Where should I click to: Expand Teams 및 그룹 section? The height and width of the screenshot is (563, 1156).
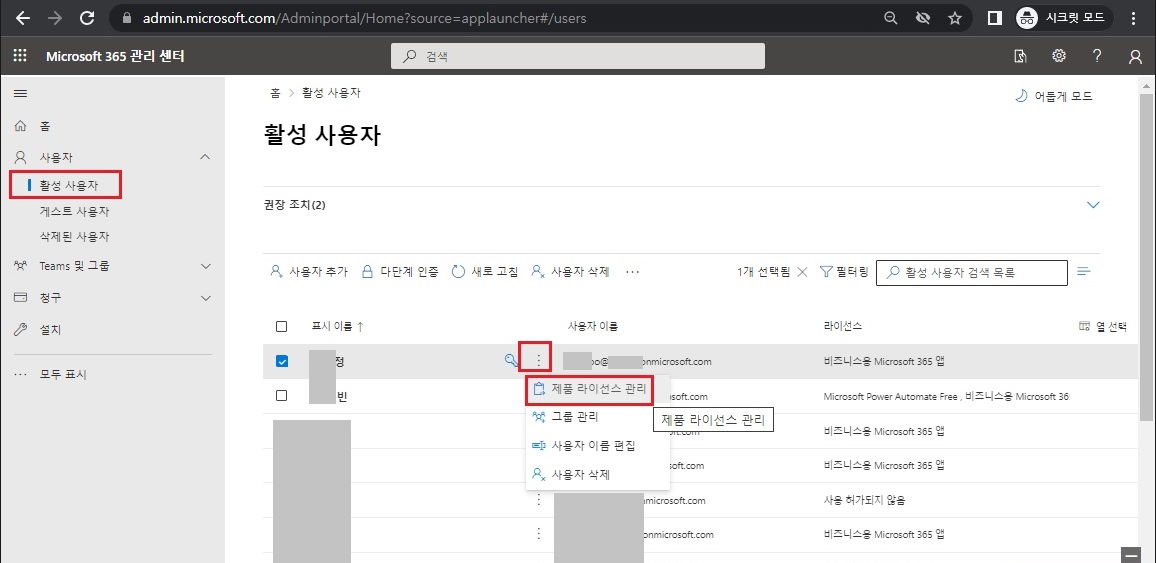206,266
